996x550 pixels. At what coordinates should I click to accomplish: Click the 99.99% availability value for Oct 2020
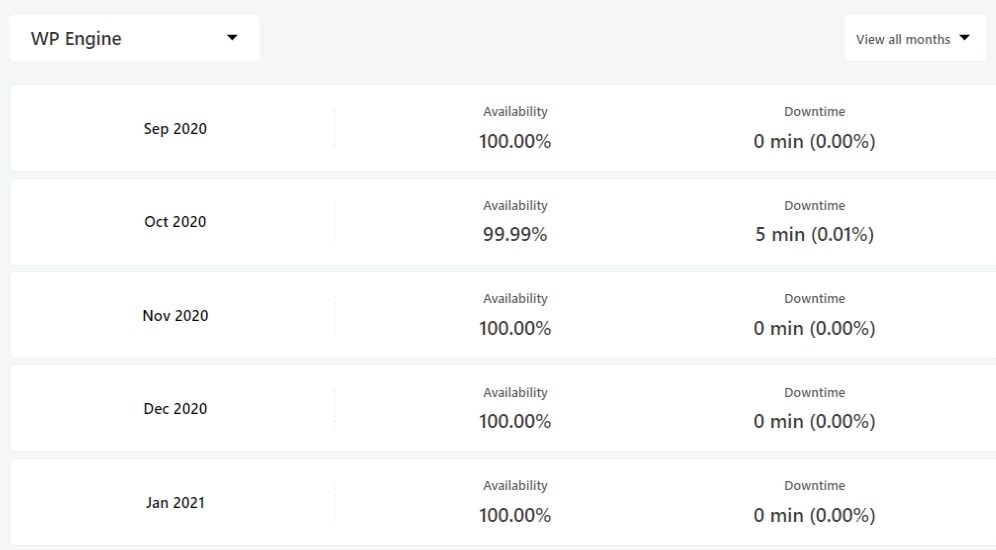515,234
